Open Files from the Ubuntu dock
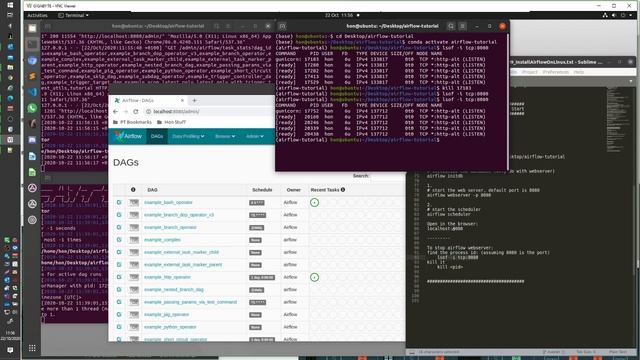The height and width of the screenshot is (360, 640). (x=32, y=29)
